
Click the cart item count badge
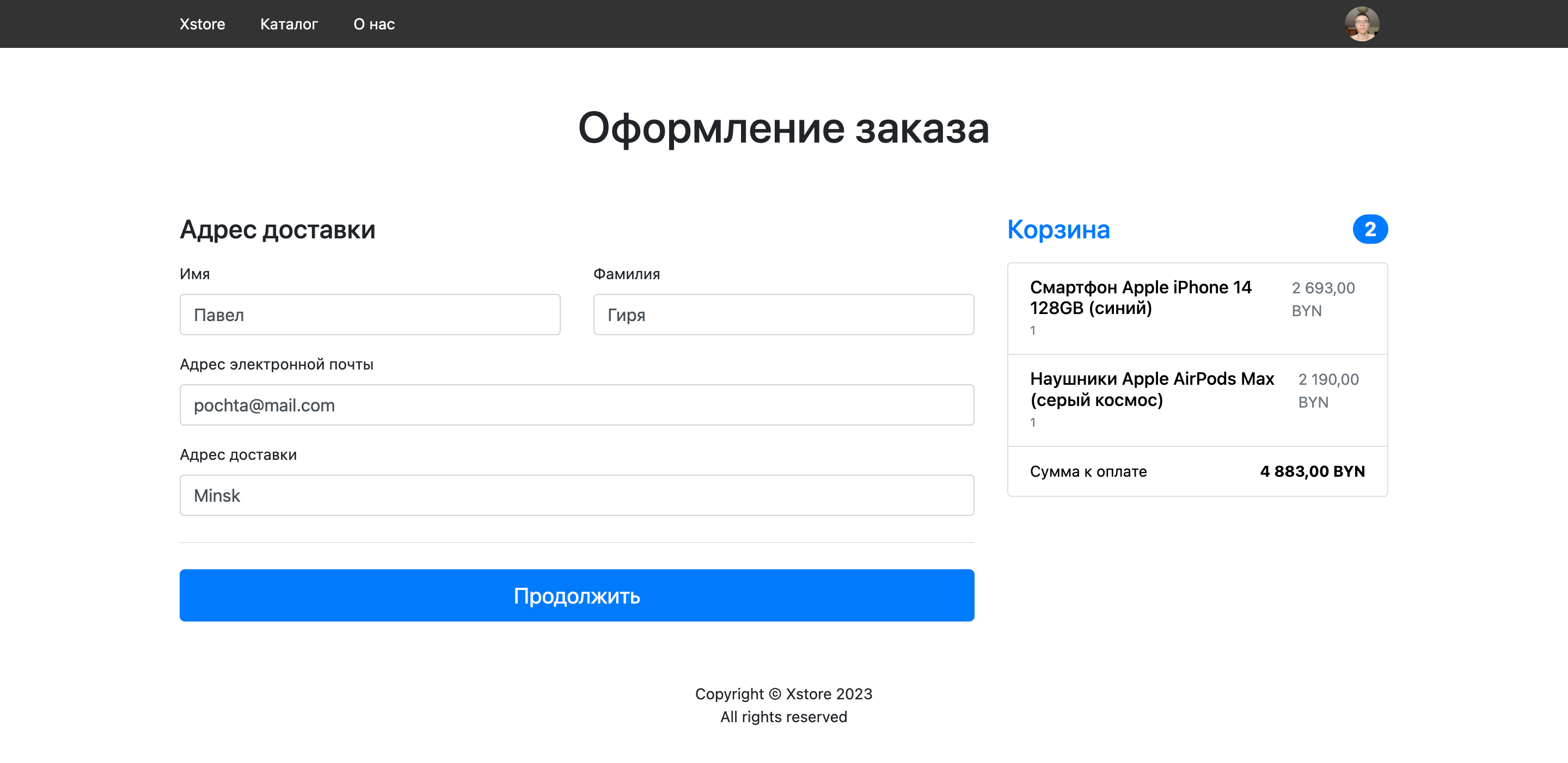(x=1370, y=229)
